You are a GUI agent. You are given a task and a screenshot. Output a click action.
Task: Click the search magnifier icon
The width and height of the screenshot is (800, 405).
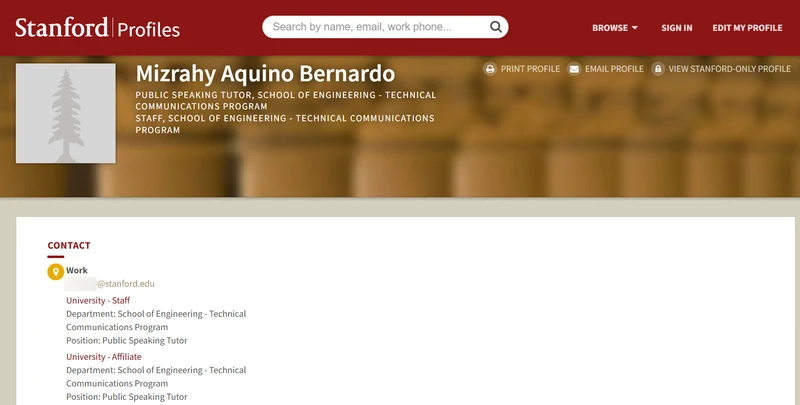(495, 27)
